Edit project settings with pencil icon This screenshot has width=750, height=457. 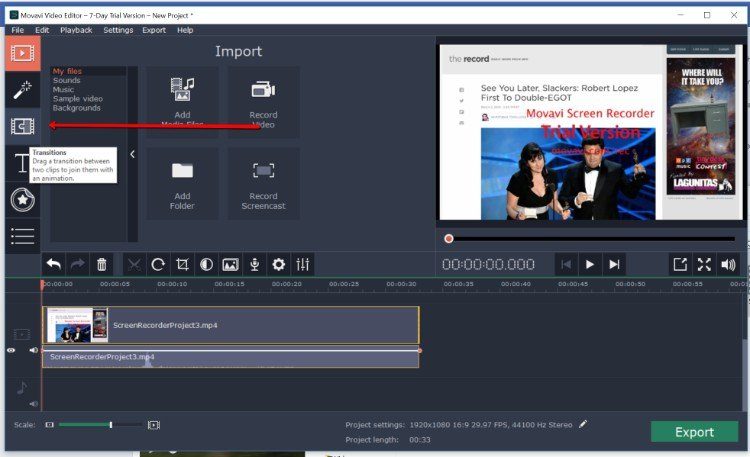pos(583,424)
